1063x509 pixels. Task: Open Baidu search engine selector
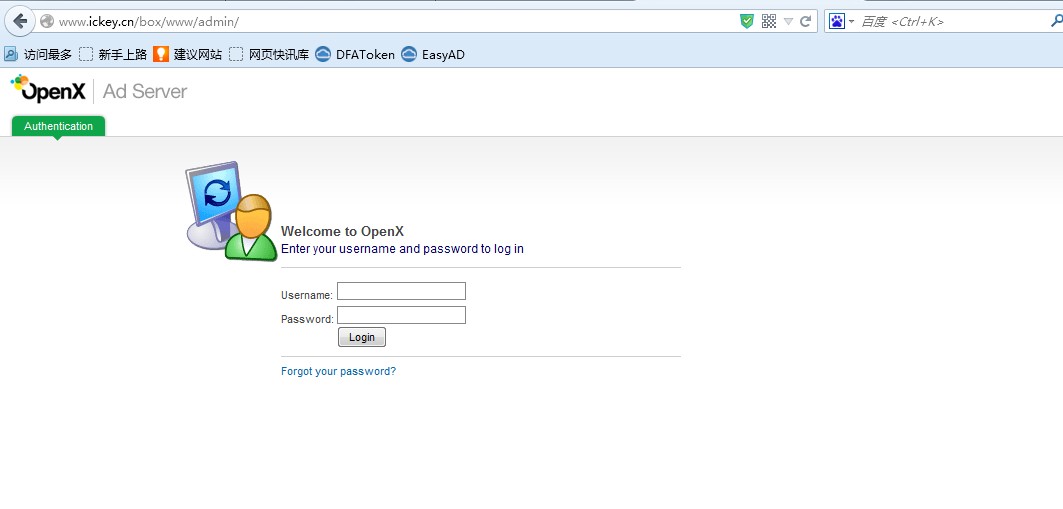click(841, 22)
